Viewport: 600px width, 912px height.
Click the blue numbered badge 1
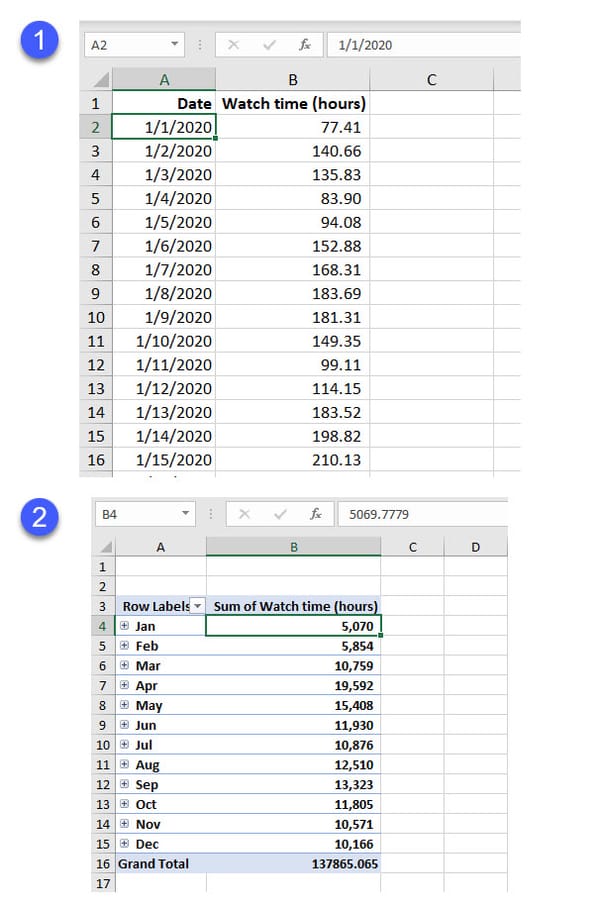coord(38,42)
